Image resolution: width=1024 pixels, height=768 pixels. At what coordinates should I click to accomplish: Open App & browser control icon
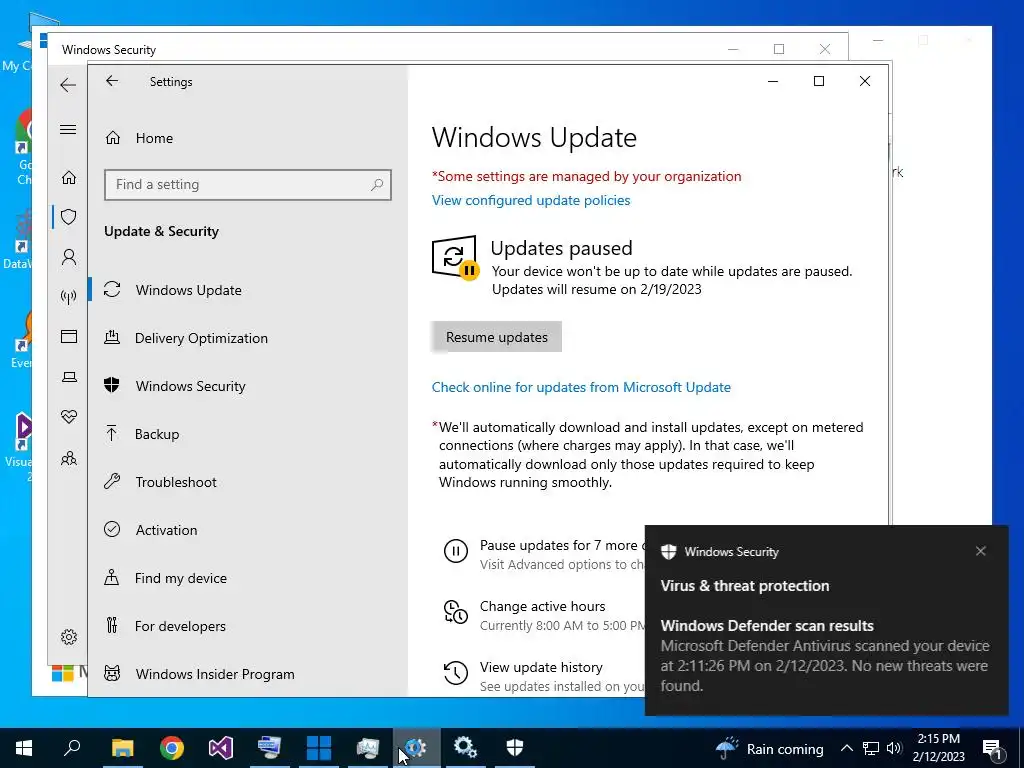69,336
